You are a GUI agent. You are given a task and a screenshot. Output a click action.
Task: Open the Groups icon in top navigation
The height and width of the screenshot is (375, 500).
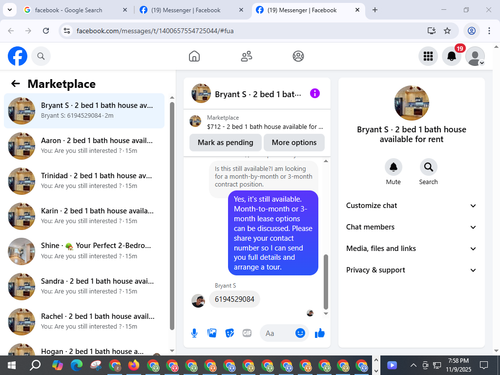(298, 56)
